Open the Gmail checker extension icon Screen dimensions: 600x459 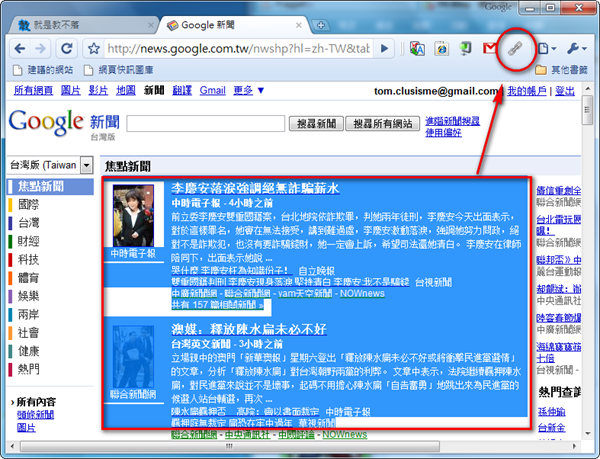pyautogui.click(x=489, y=49)
